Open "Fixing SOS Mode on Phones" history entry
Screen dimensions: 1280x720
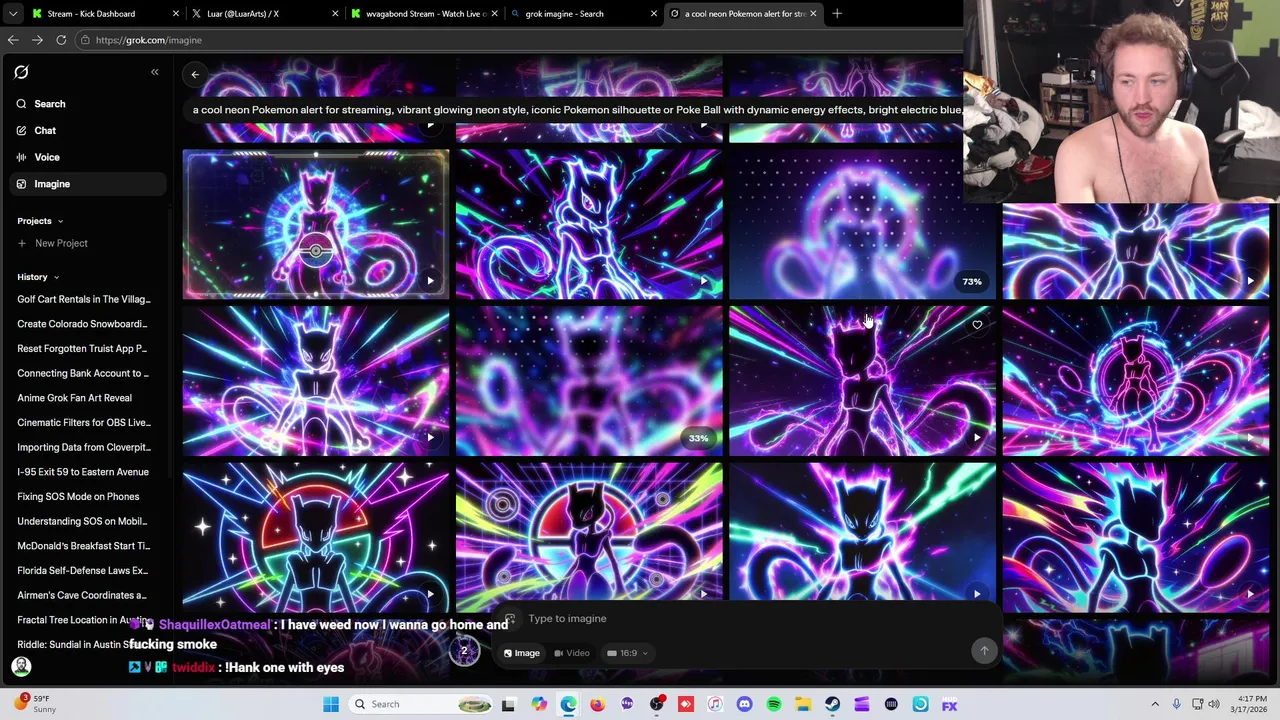[x=78, y=497]
